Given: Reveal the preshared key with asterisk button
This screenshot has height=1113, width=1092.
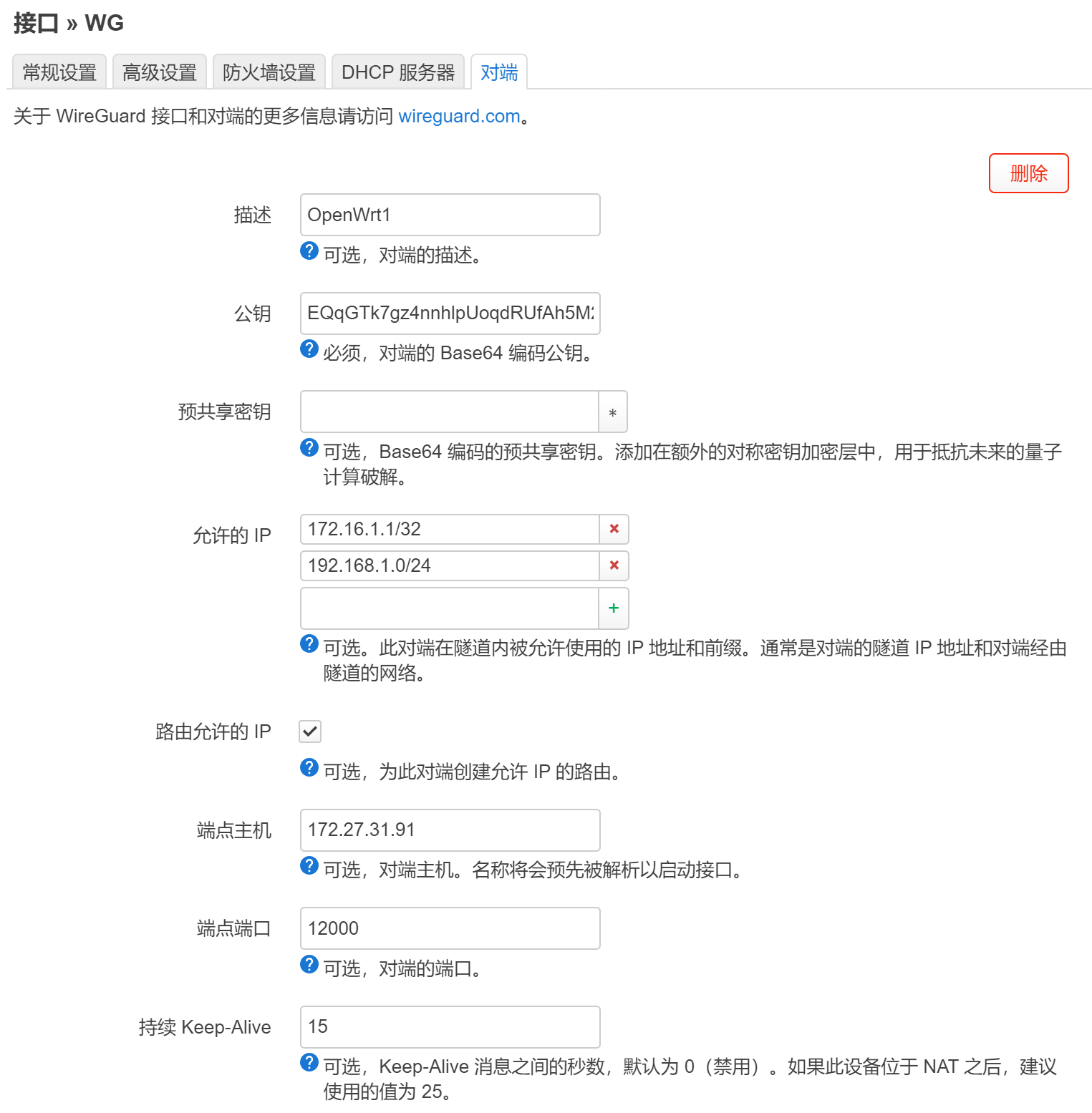Looking at the screenshot, I should click(613, 412).
